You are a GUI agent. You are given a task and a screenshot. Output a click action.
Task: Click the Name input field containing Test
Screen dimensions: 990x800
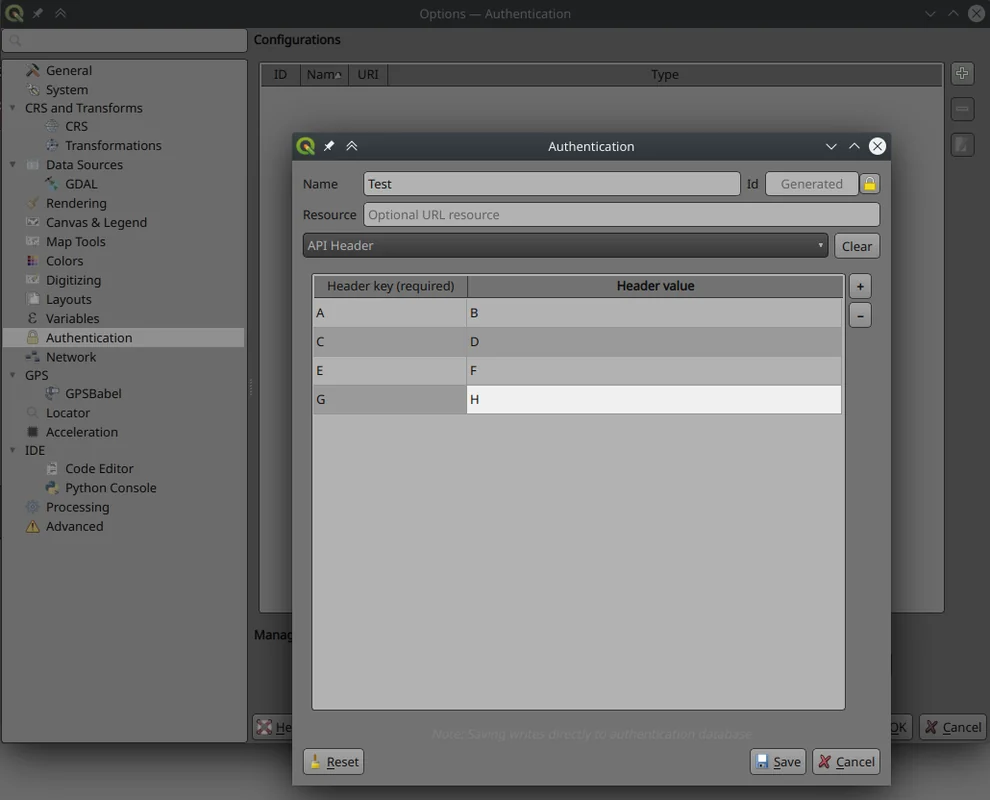click(x=551, y=184)
